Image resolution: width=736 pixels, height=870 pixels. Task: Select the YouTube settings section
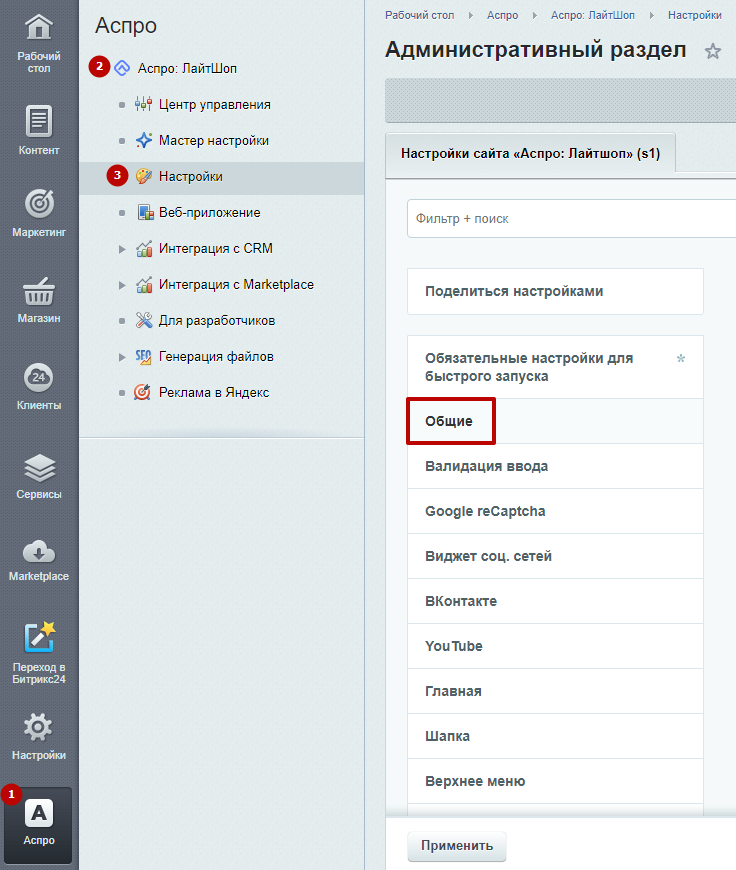[x=555, y=646]
